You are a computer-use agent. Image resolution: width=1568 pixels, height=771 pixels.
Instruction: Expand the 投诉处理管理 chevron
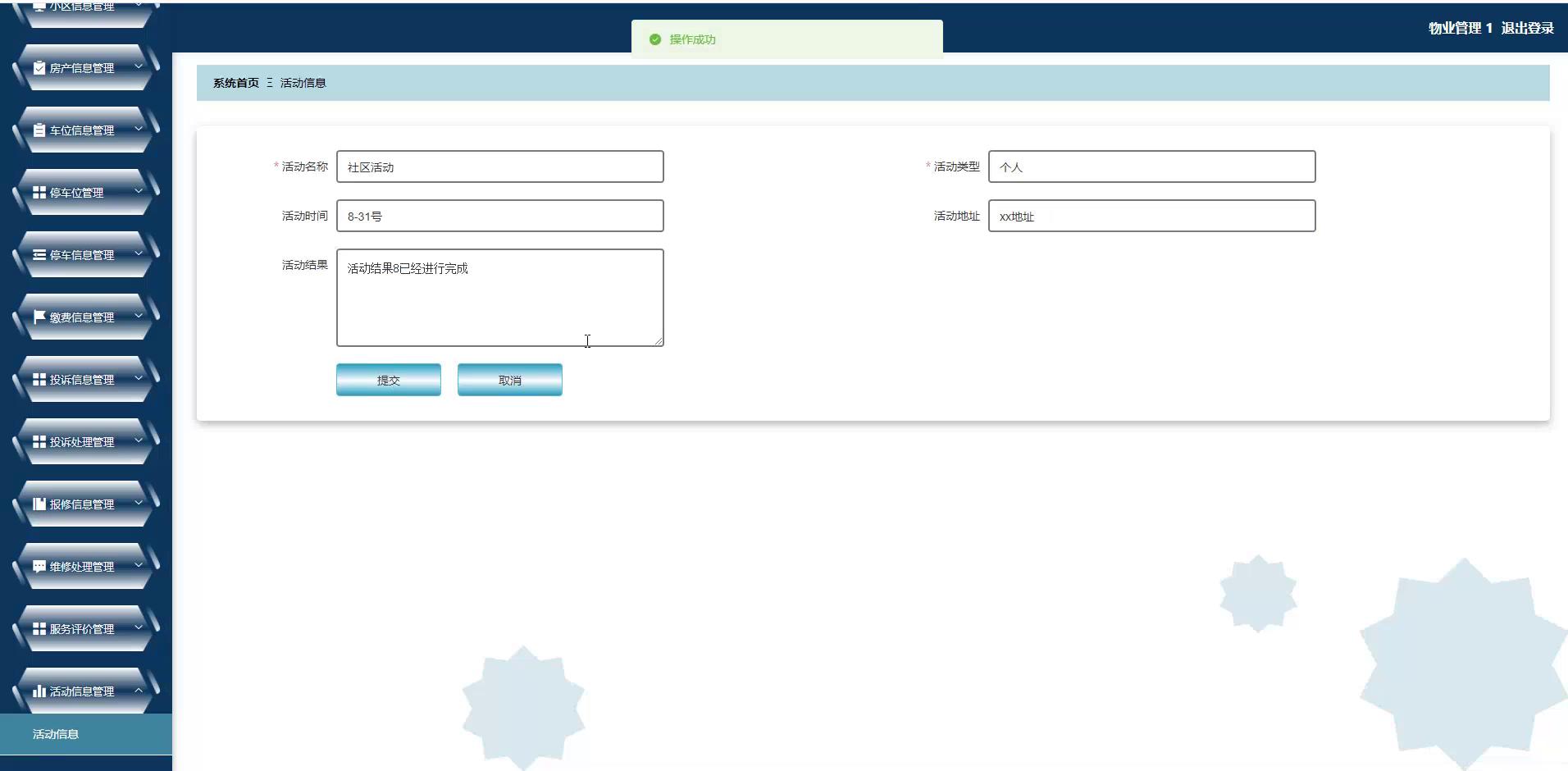(x=139, y=440)
